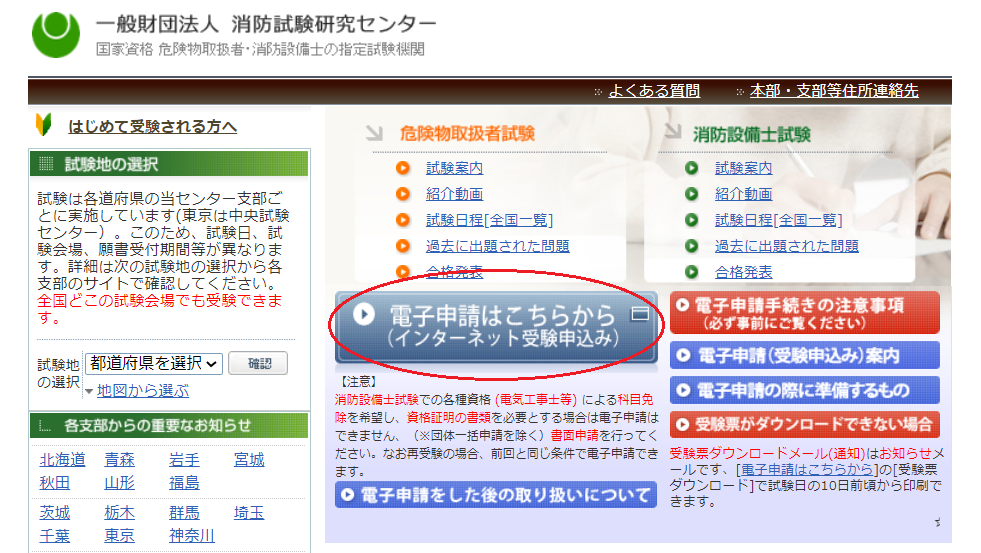Select 岩手 branch link
This screenshot has width=981, height=553.
[x=184, y=460]
